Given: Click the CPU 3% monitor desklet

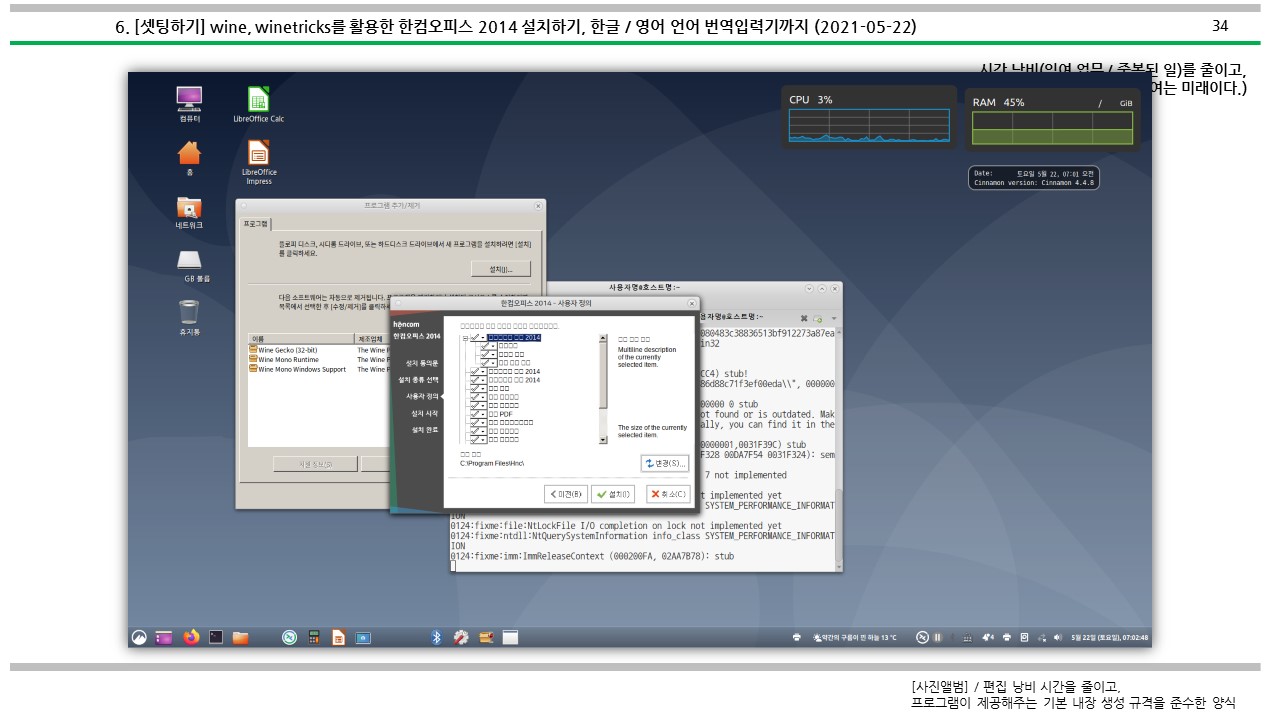Looking at the screenshot, I should [868, 117].
